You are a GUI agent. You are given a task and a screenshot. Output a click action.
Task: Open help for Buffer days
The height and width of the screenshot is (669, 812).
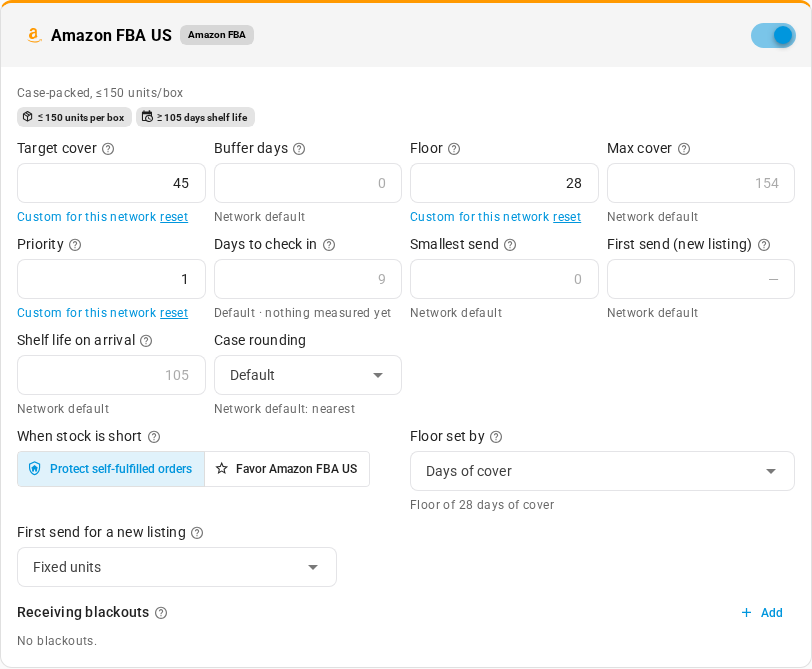tap(299, 149)
